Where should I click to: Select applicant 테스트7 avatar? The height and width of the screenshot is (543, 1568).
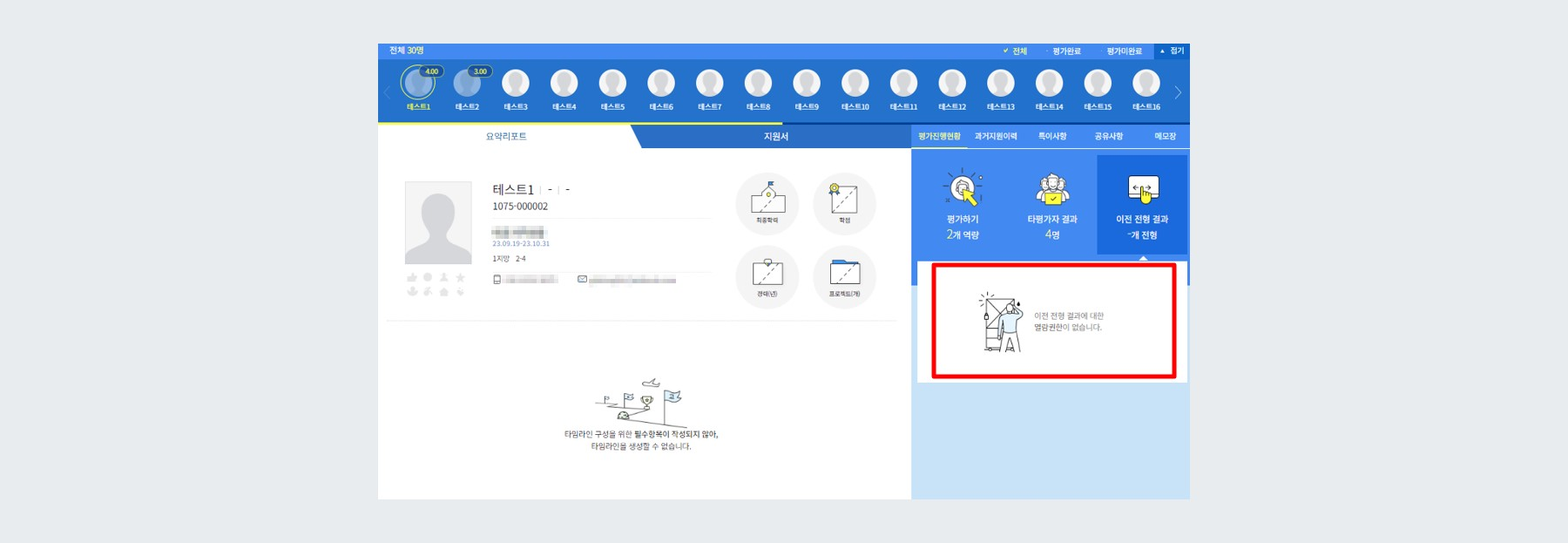710,83
